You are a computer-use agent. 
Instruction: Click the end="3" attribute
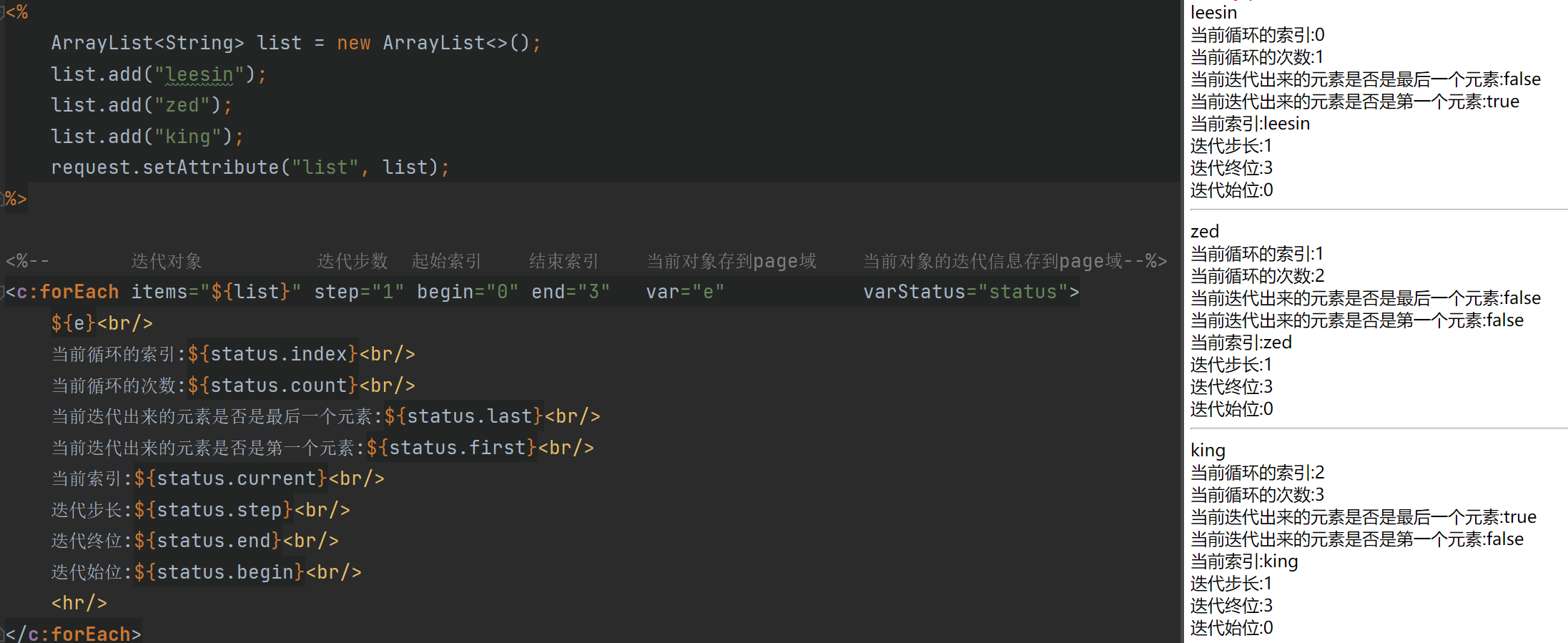click(x=571, y=292)
